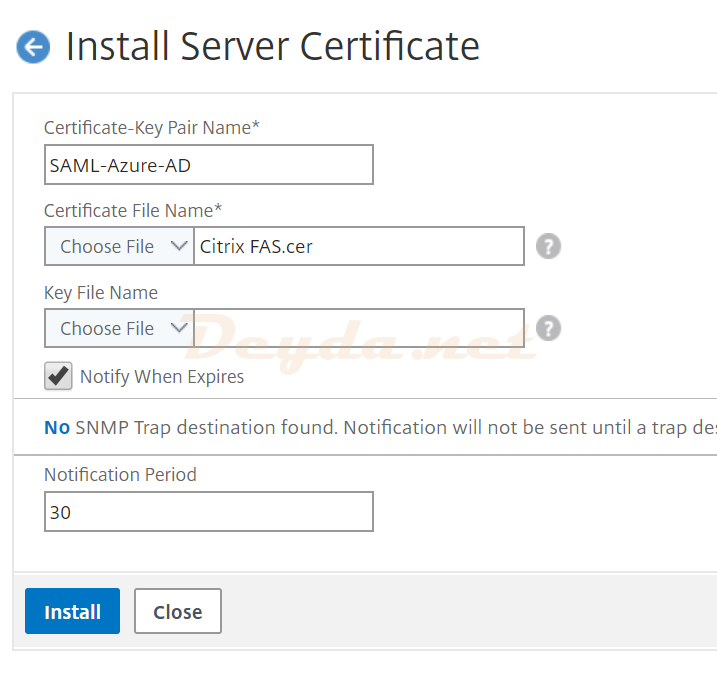
Task: Click the "Notification Period" label
Action: [x=120, y=475]
